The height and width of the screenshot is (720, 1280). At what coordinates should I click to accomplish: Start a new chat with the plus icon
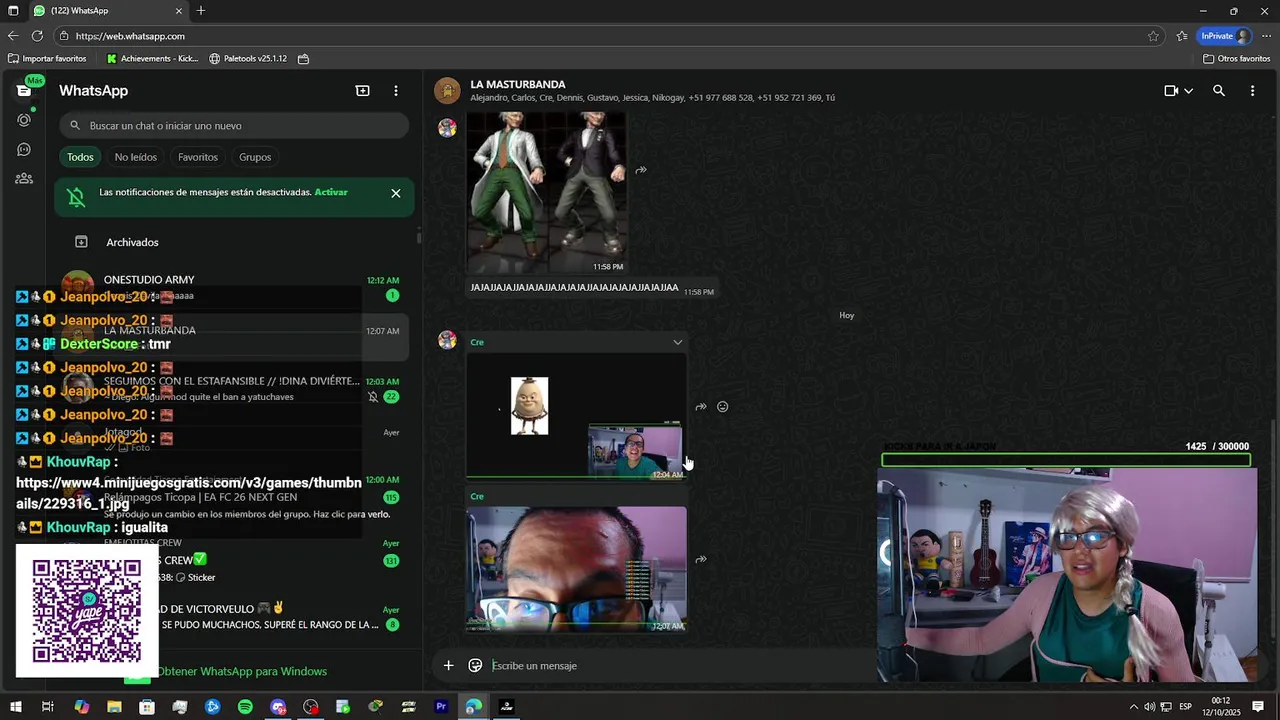point(363,91)
